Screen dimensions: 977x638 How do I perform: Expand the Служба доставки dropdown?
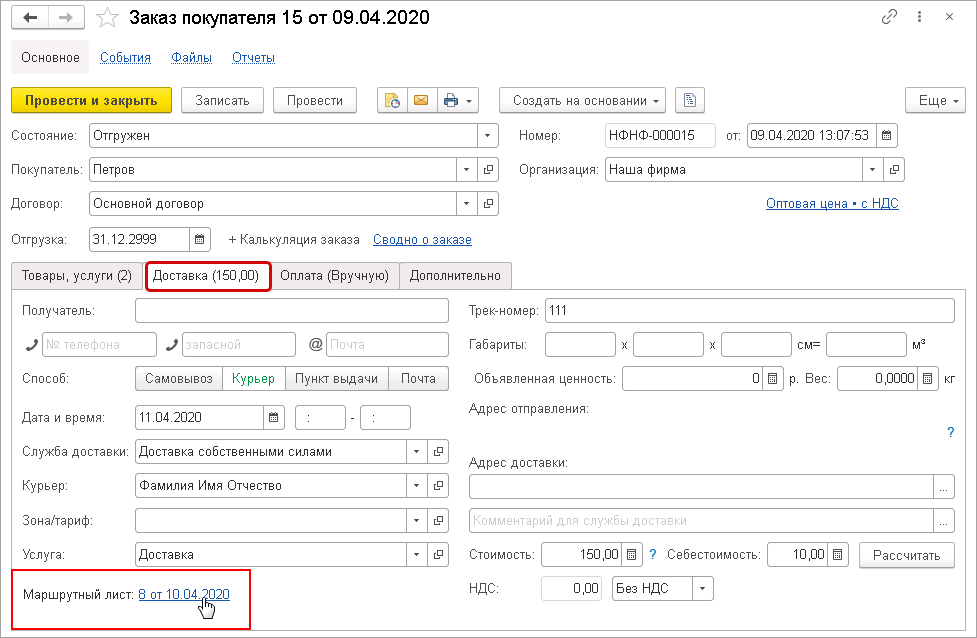click(417, 451)
